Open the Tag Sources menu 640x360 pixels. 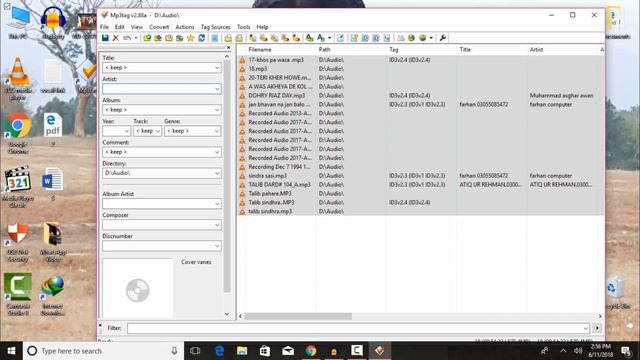(216, 27)
